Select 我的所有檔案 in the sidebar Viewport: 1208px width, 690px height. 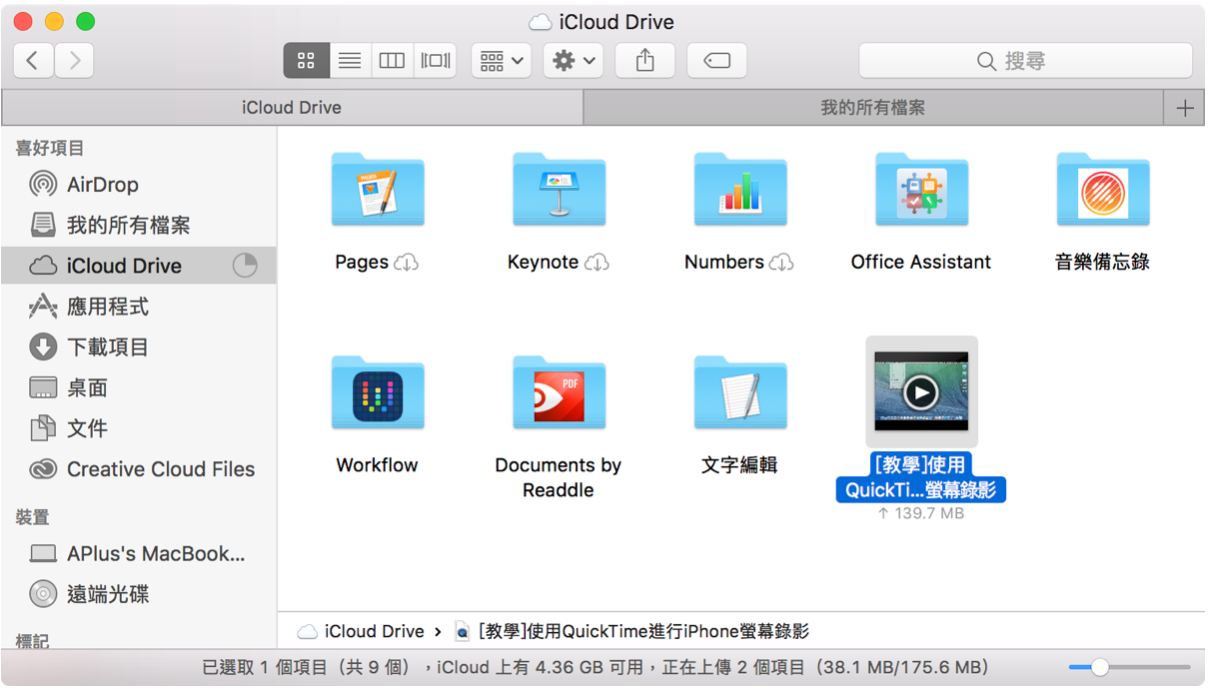coord(138,225)
